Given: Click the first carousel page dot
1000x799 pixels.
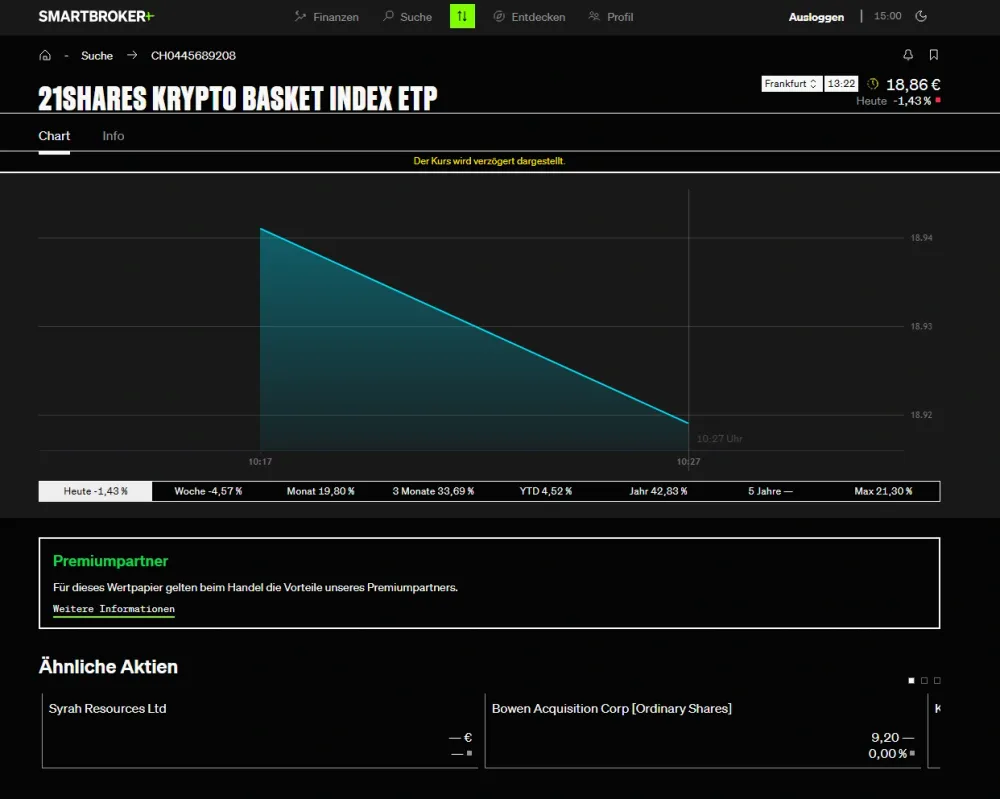Looking at the screenshot, I should click(x=911, y=680).
